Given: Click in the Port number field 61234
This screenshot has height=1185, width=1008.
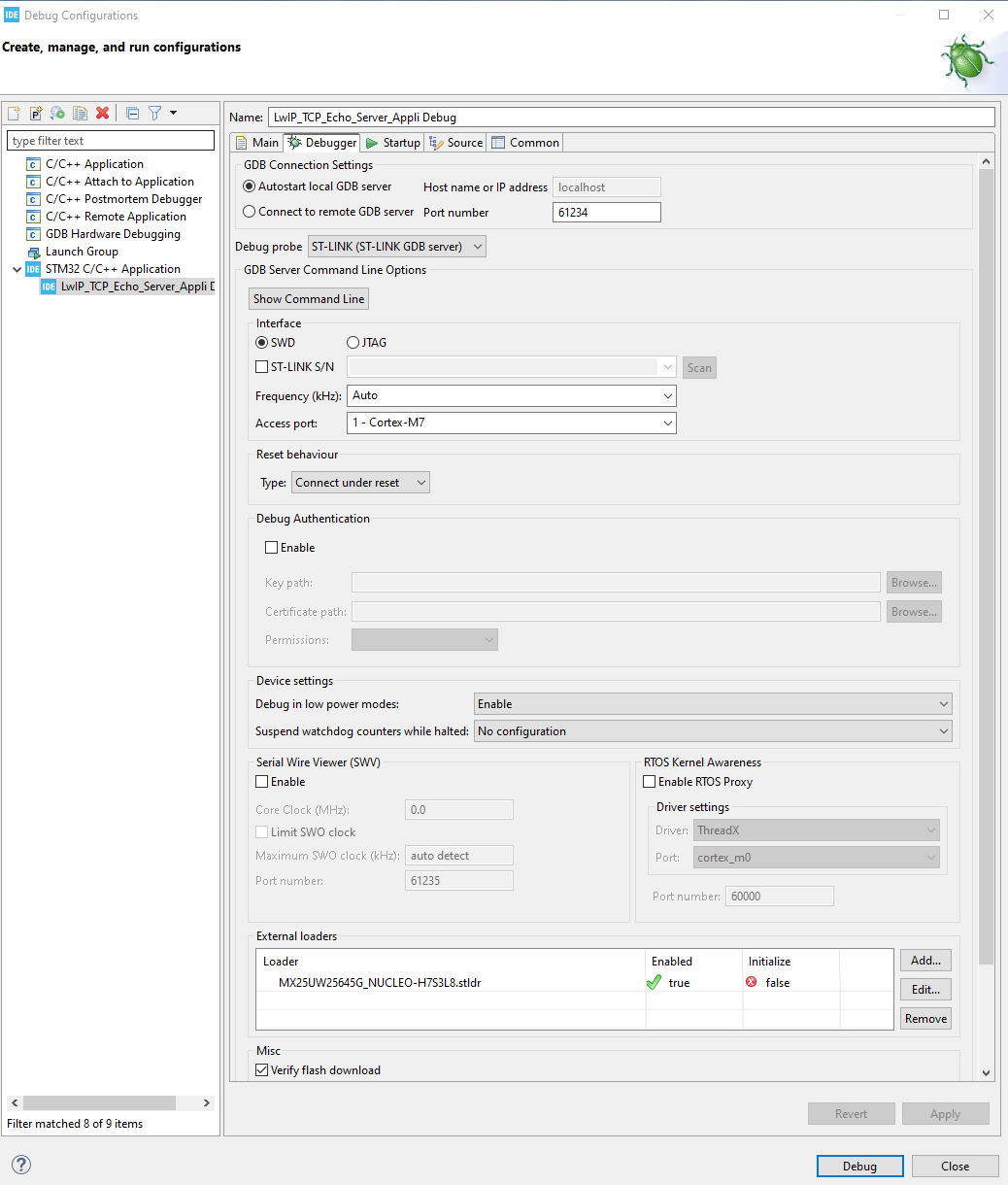Looking at the screenshot, I should point(607,213).
